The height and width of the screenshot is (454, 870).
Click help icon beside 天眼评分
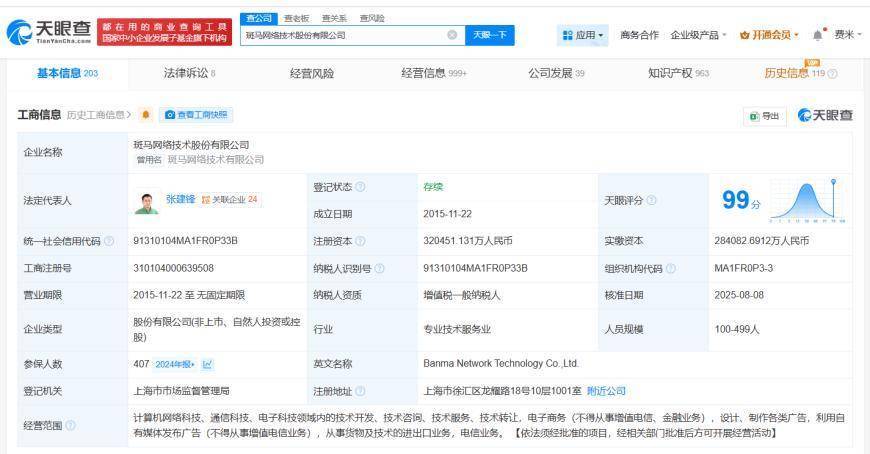652,200
